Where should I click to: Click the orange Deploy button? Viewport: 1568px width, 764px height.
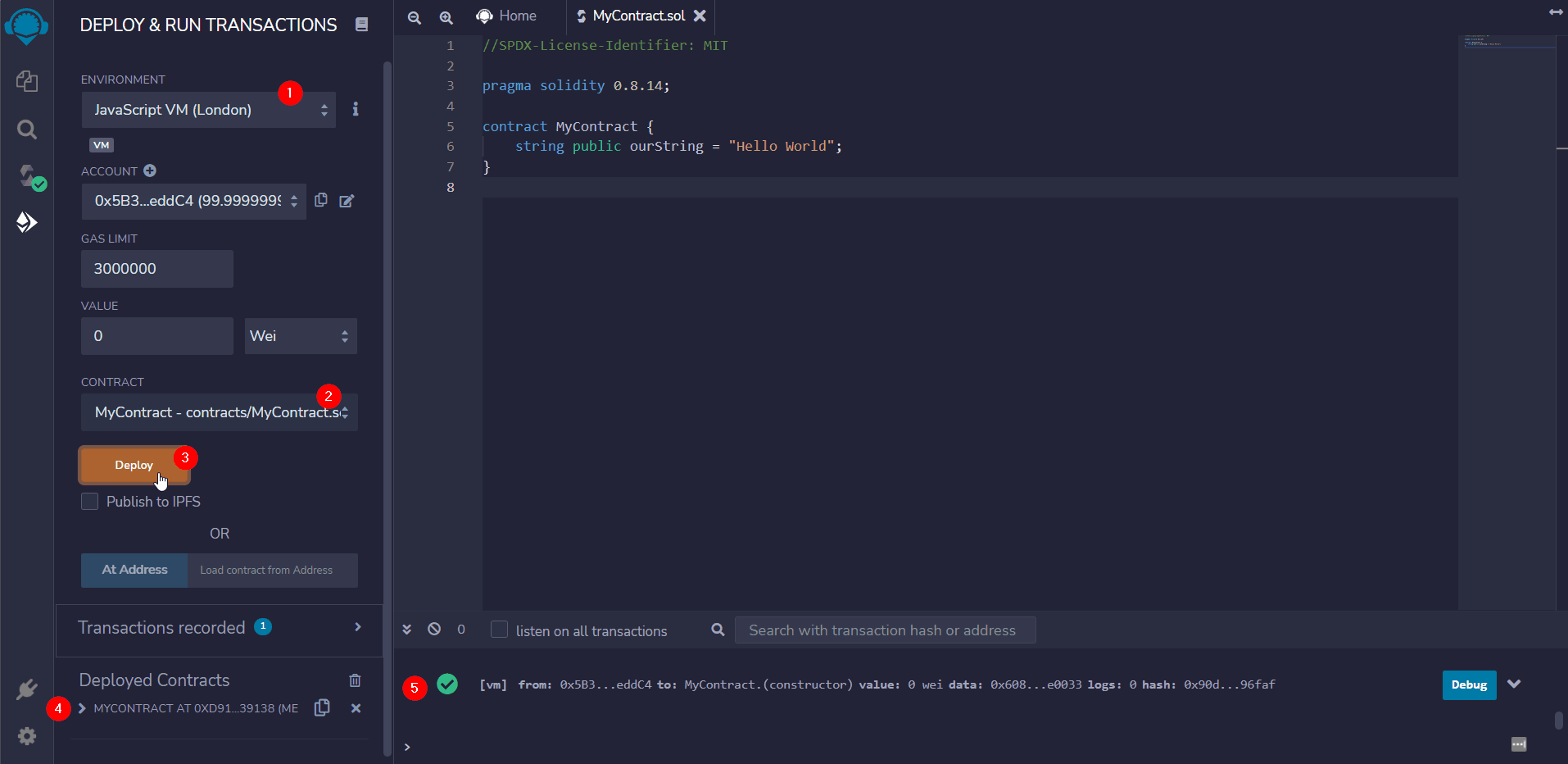coord(134,465)
